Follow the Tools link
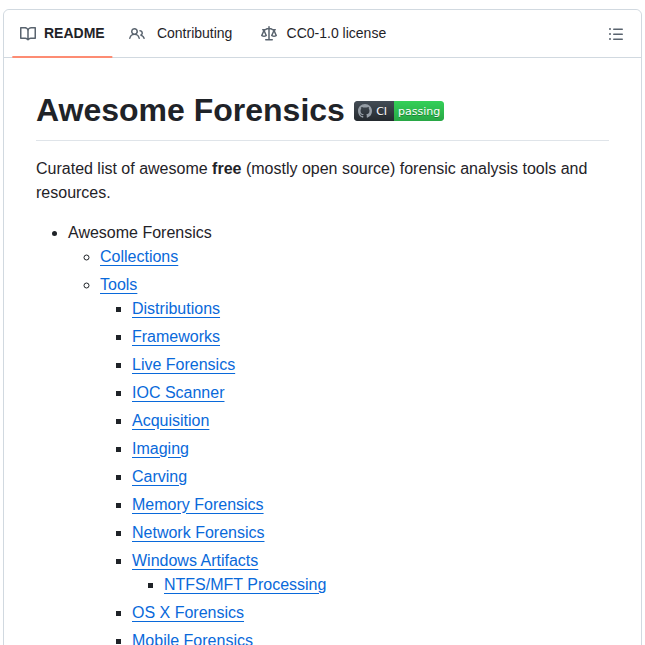 click(118, 285)
